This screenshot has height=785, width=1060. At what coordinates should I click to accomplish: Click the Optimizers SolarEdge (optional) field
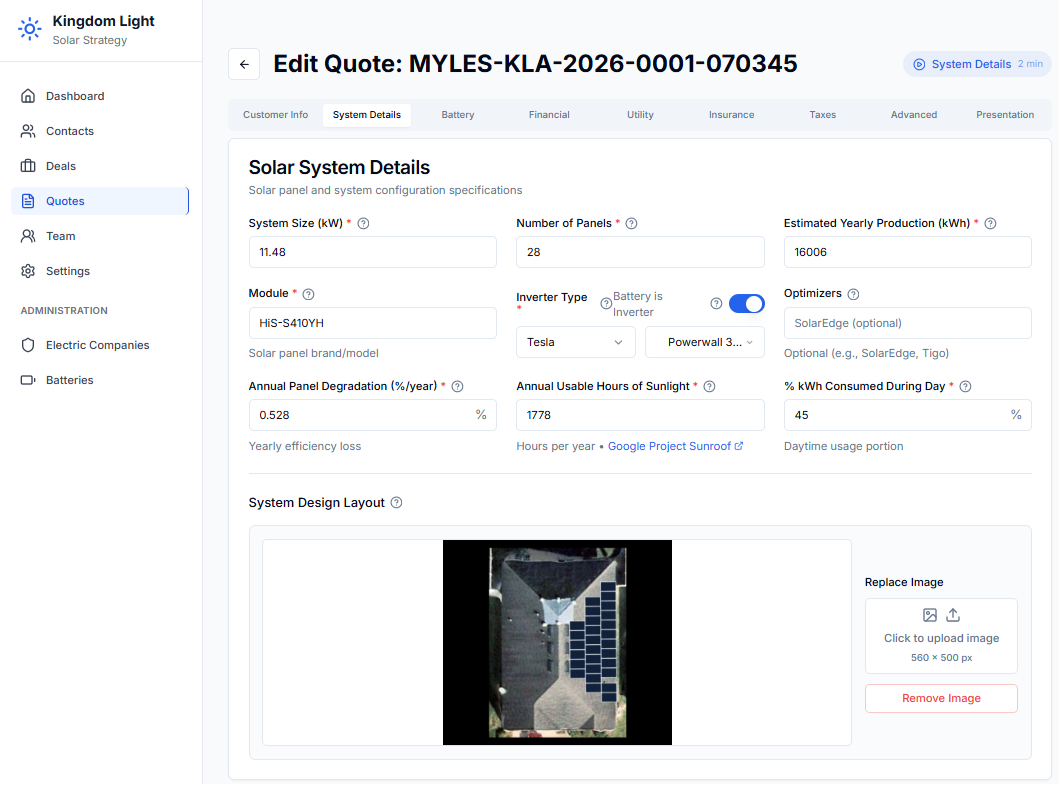[907, 323]
